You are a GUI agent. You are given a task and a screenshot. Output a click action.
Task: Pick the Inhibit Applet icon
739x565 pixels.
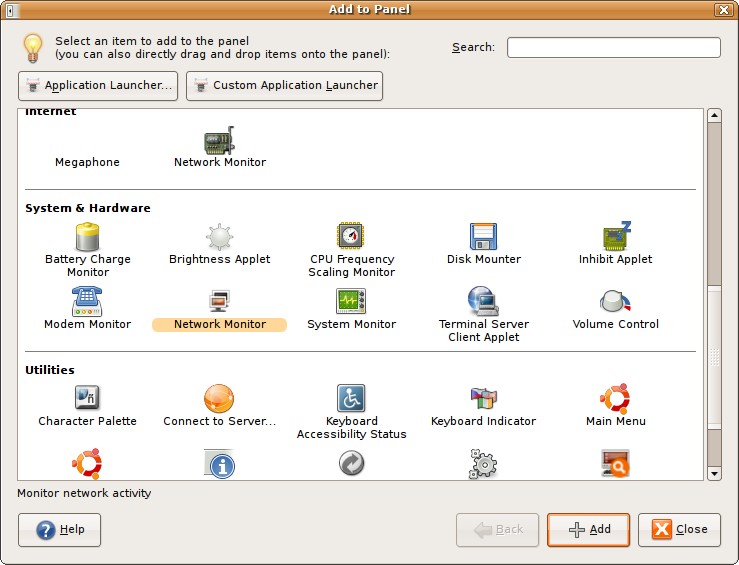point(616,237)
